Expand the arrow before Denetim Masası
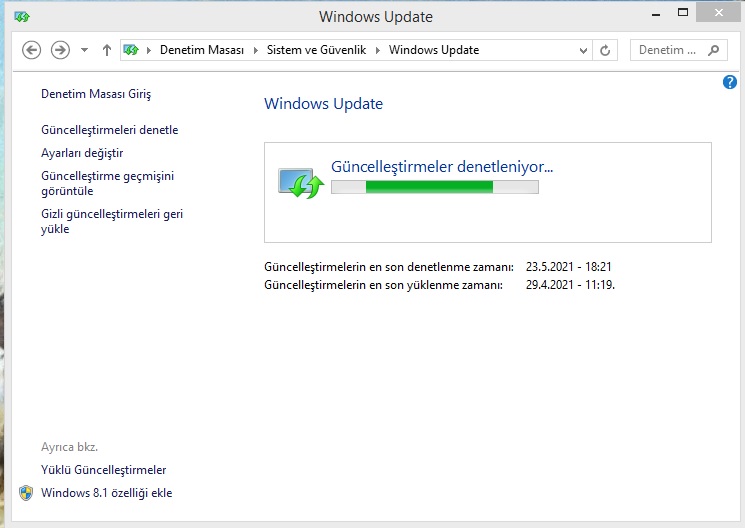The height and width of the screenshot is (528, 745). tap(149, 50)
